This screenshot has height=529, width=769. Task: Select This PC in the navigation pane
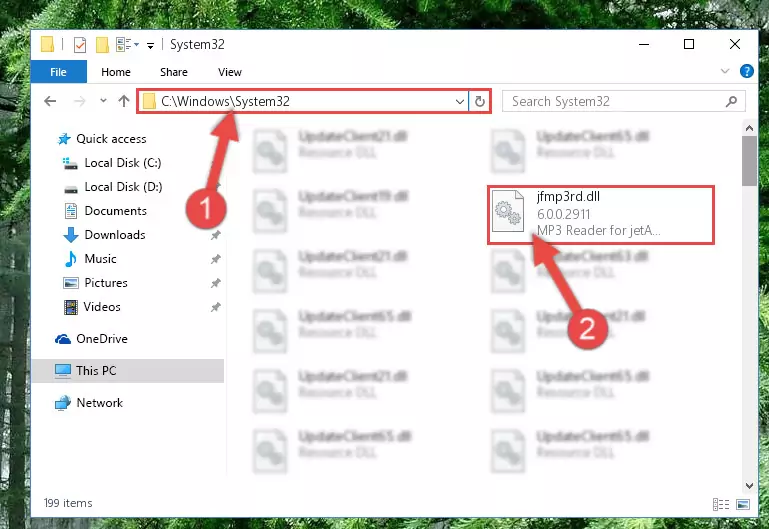click(128, 371)
